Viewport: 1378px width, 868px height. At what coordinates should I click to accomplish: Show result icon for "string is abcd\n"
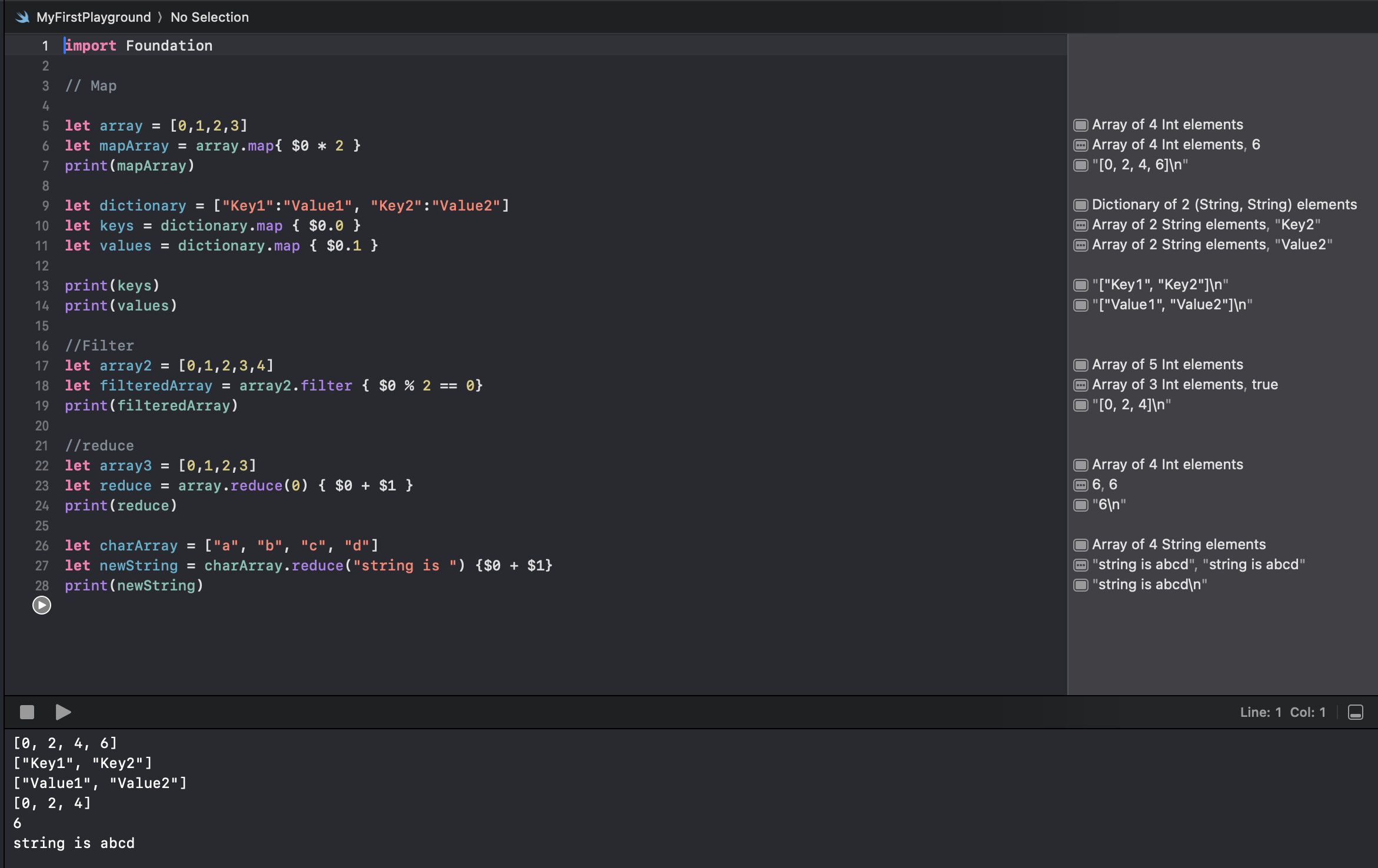point(1081,585)
